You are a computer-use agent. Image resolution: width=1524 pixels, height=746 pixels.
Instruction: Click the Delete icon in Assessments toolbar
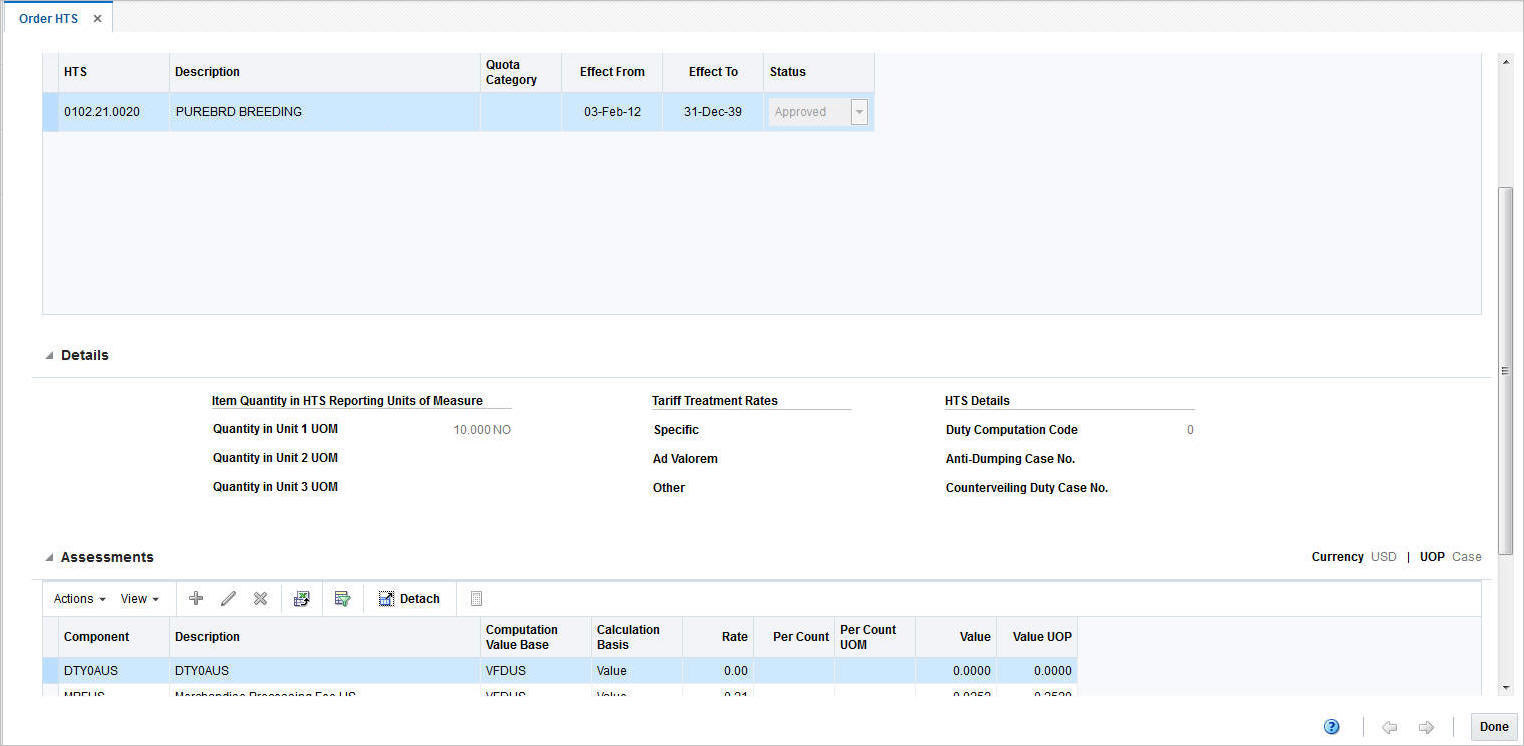[260, 598]
